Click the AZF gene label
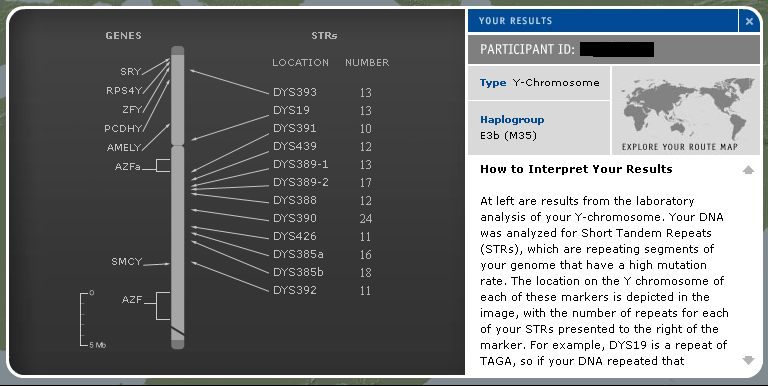The image size is (768, 386). point(132,299)
